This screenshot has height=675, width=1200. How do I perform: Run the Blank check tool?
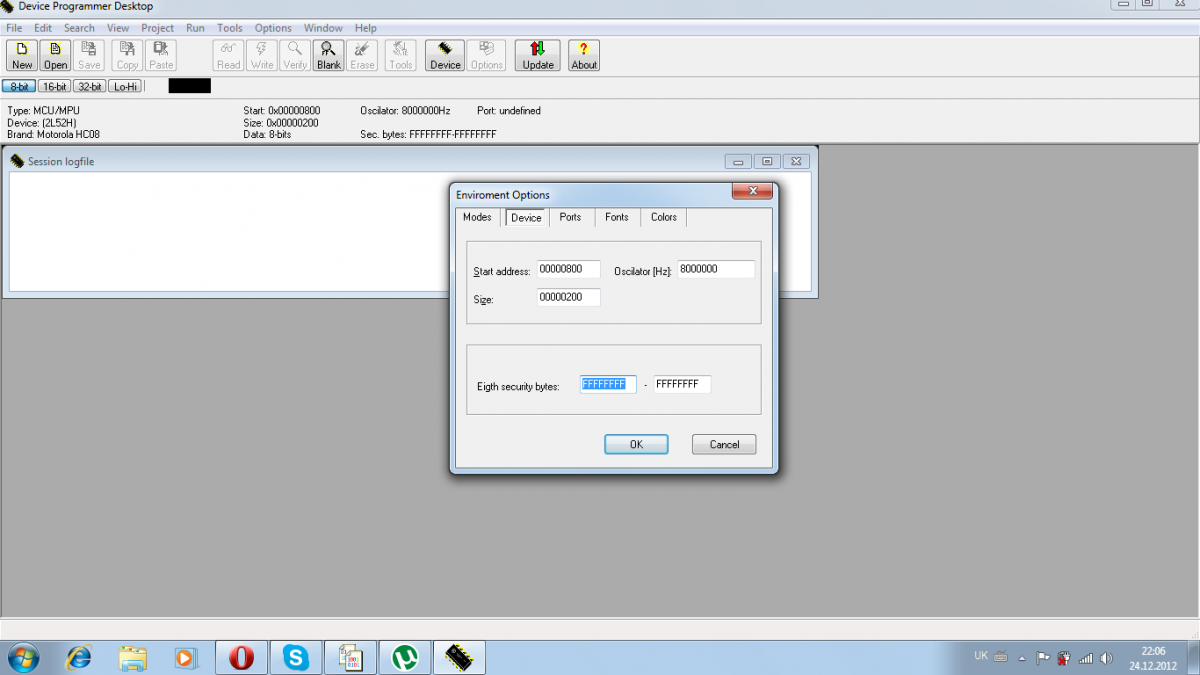click(328, 55)
